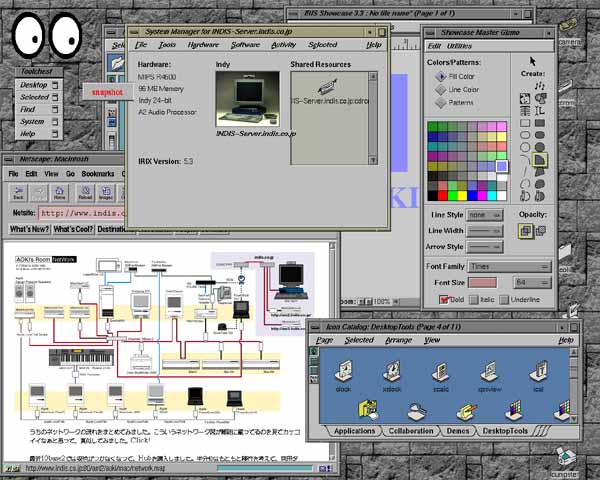Open the xcalc icon in Icon Catalog
The height and width of the screenshot is (480, 600).
[440, 371]
